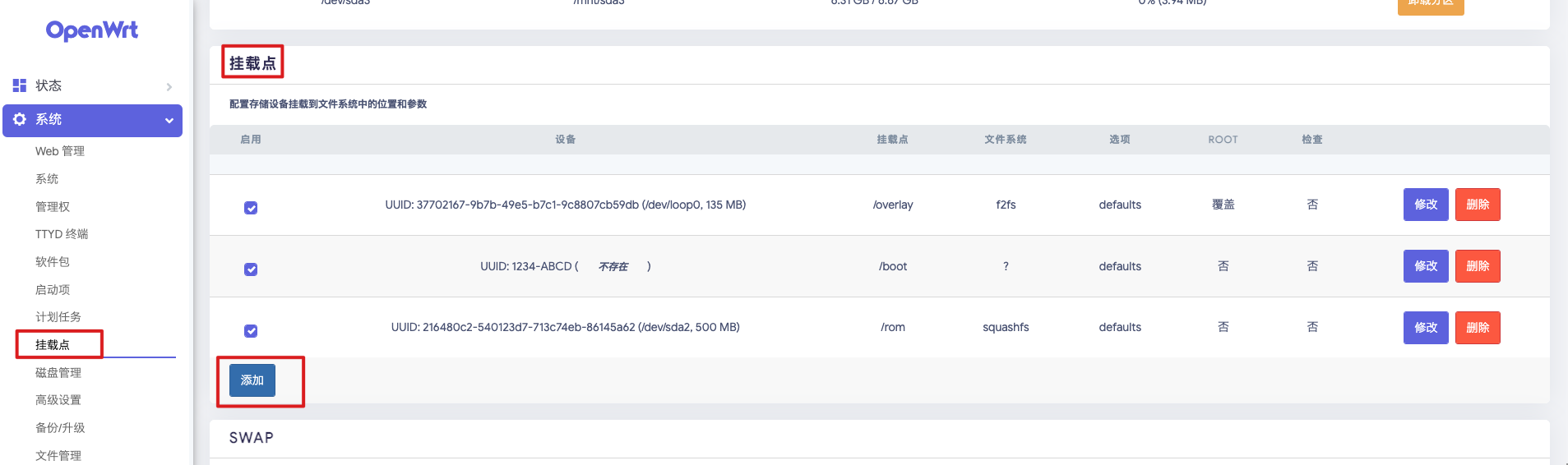The height and width of the screenshot is (465, 1568).
Task: Select the 挂载点 sidebar item
Action: [53, 345]
